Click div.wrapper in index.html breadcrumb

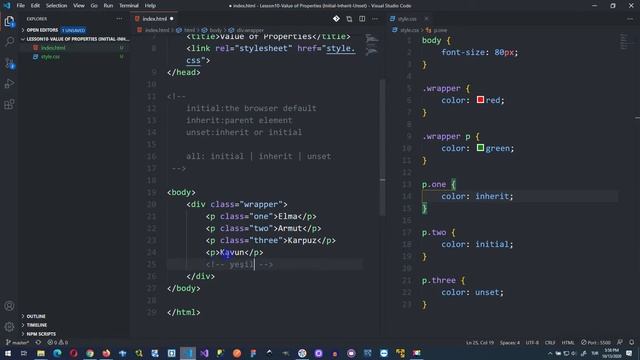(x=250, y=30)
